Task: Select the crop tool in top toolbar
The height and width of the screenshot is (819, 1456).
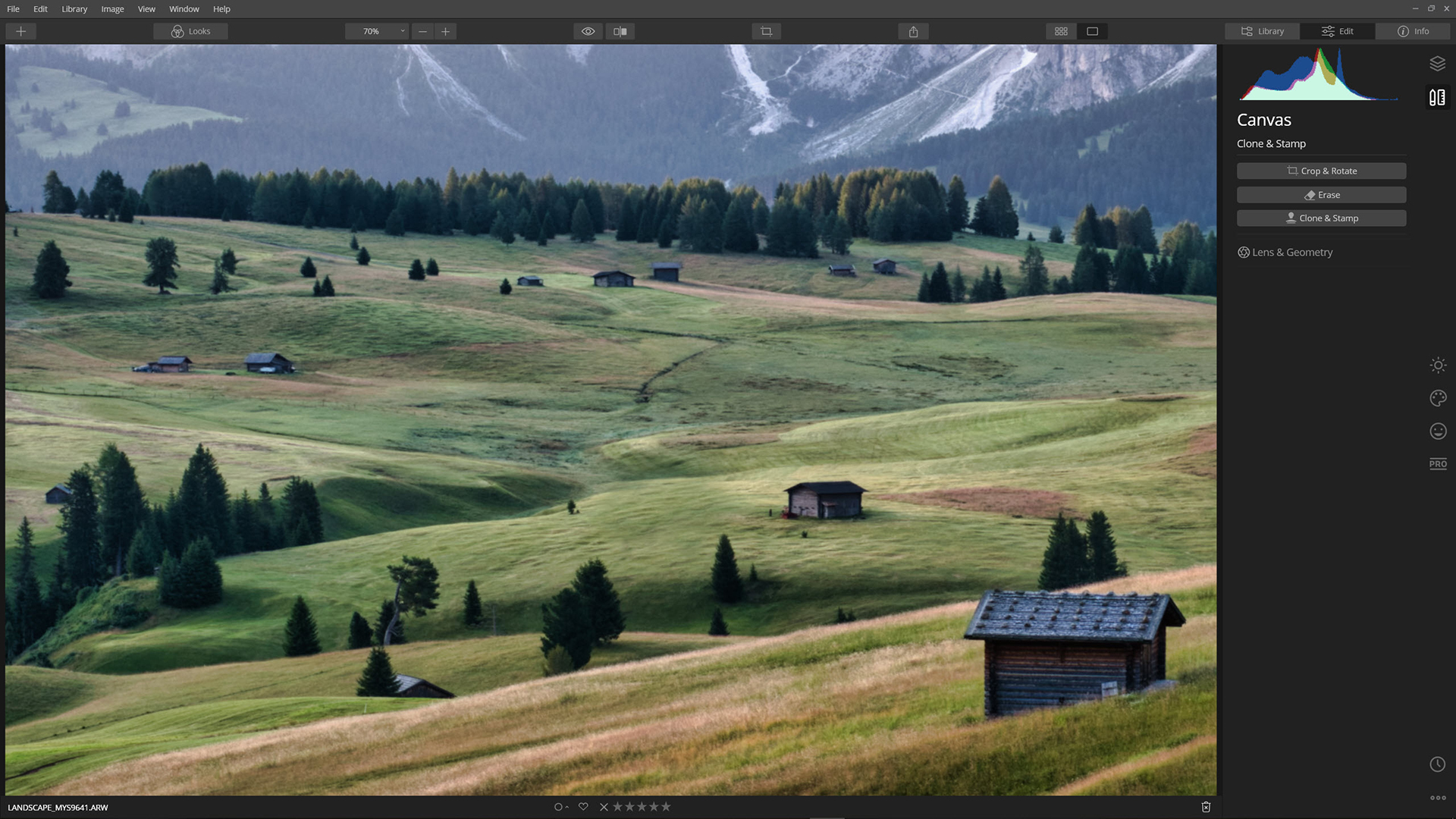Action: coord(767,31)
